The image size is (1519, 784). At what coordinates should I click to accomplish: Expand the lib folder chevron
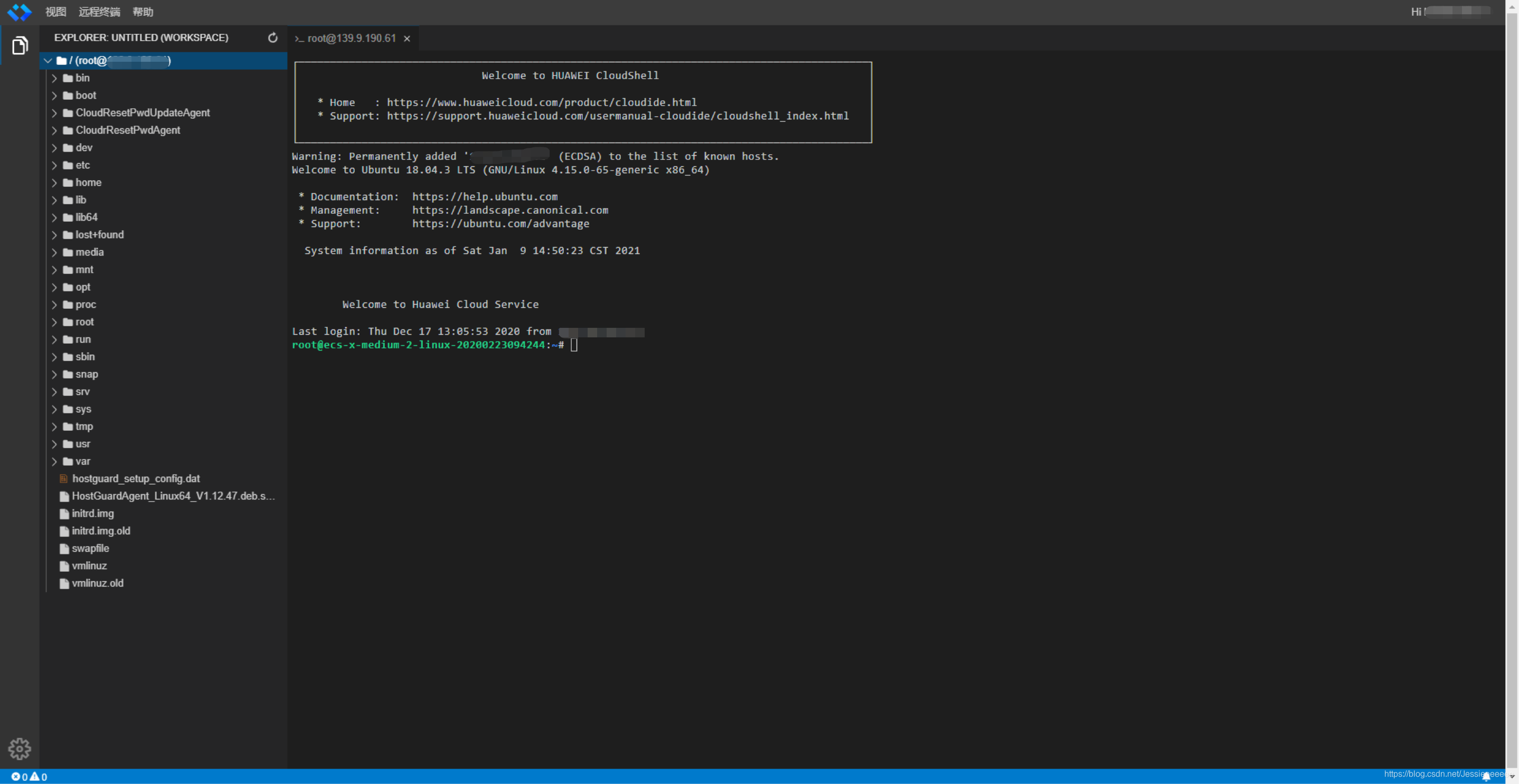(54, 201)
